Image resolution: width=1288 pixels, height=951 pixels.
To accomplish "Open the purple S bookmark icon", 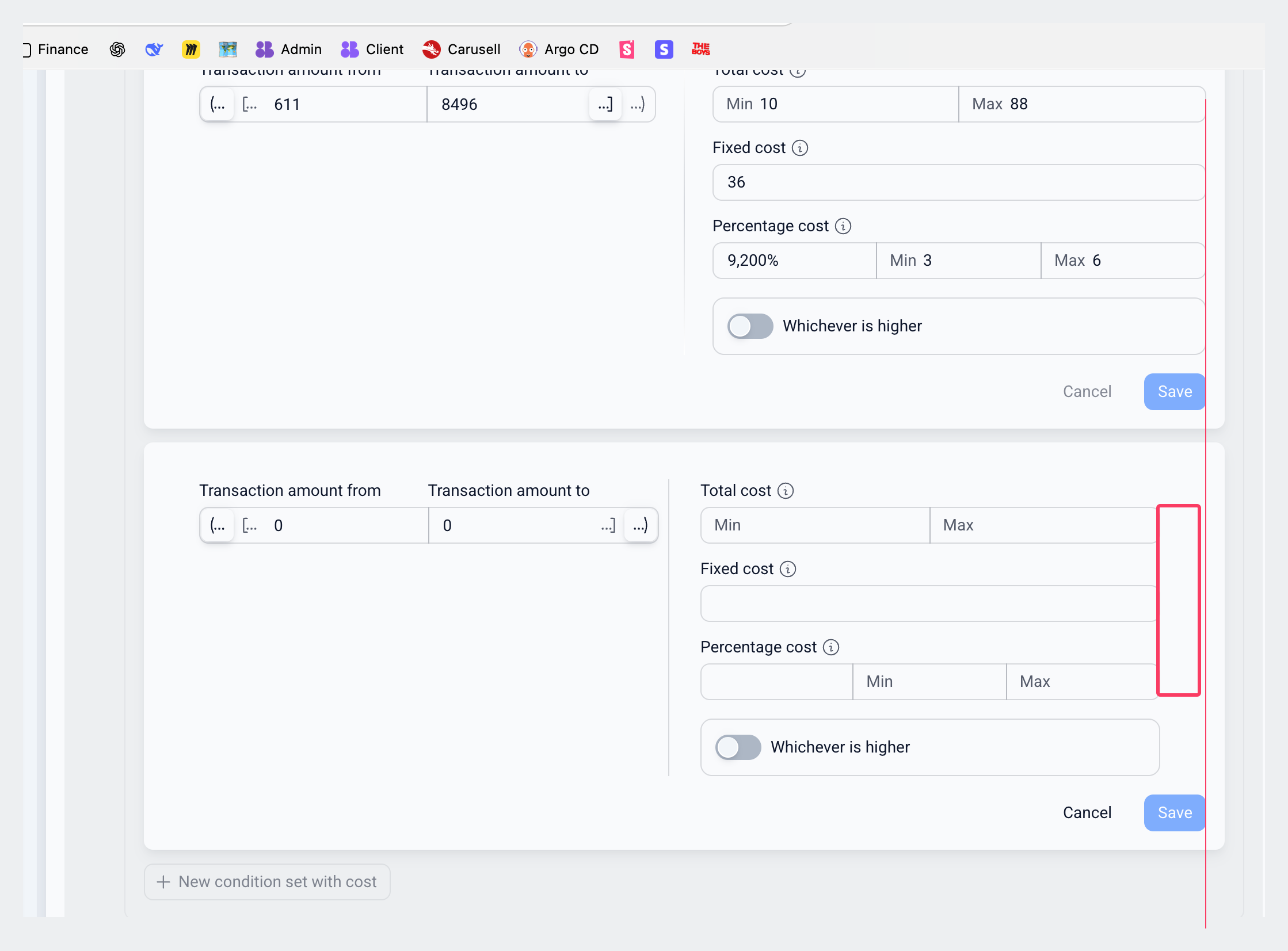I will click(x=664, y=49).
